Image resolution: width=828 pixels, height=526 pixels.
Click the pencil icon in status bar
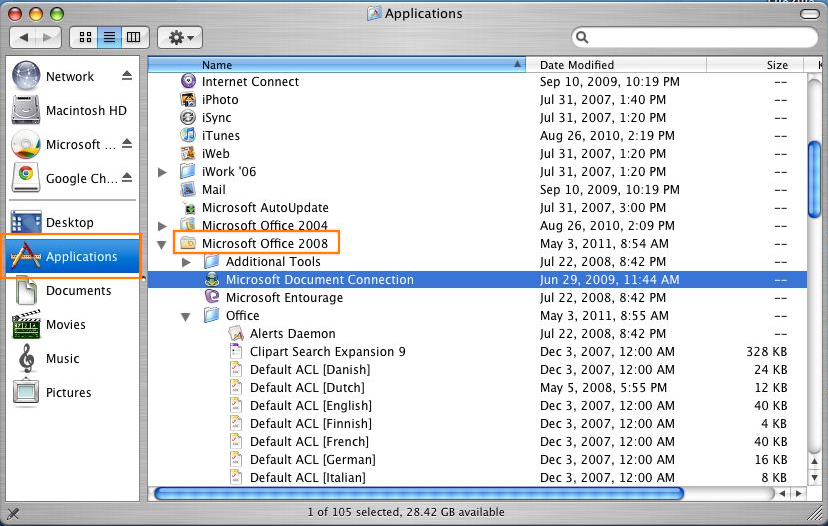point(13,512)
